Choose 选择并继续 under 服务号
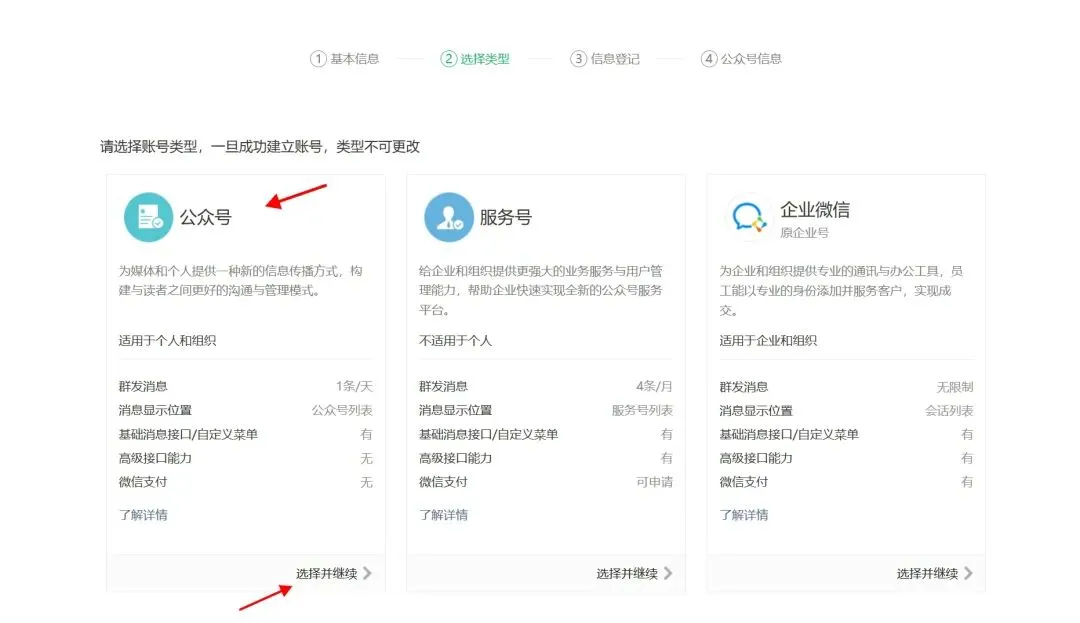Screen dimensions: 1080x623 click(627, 573)
